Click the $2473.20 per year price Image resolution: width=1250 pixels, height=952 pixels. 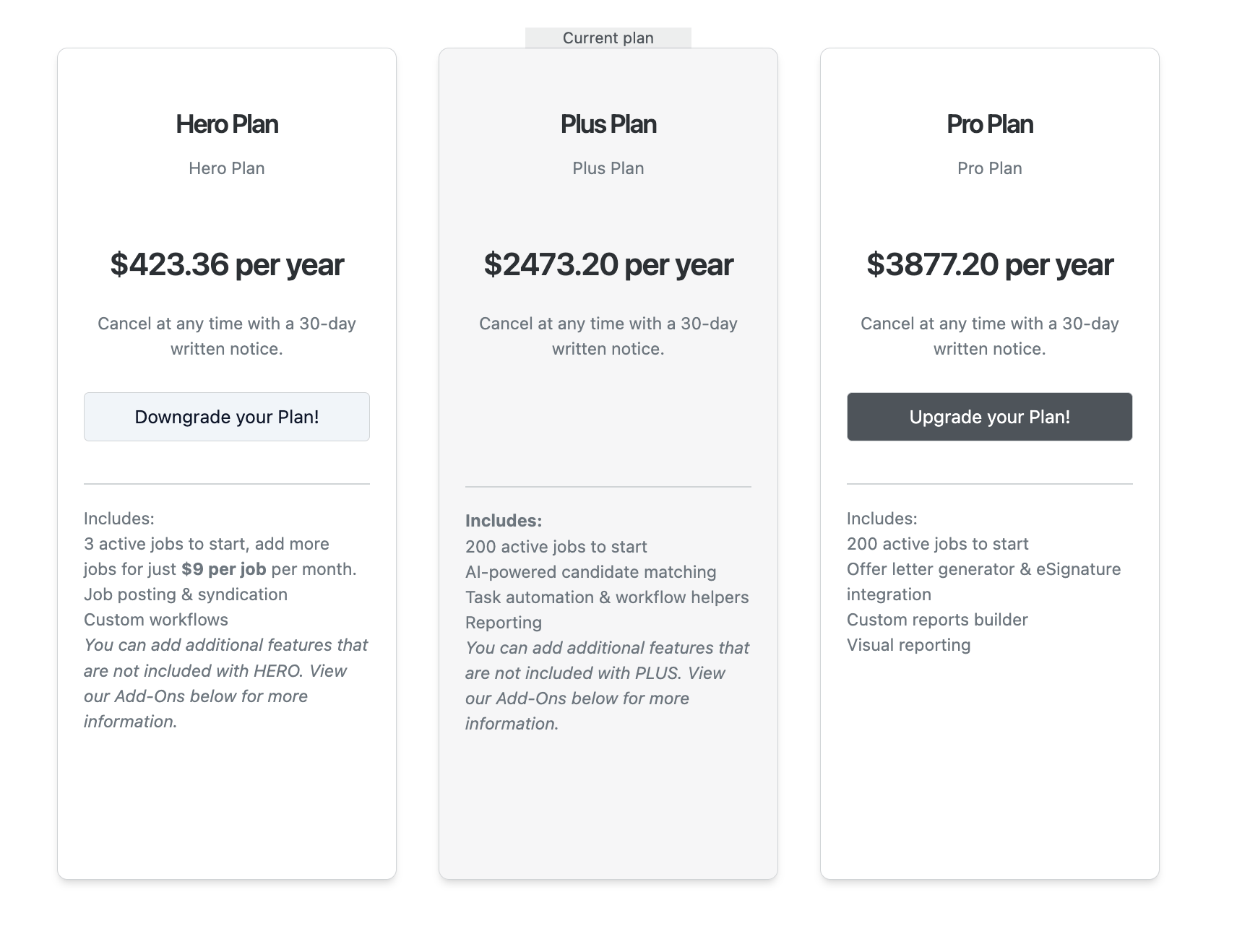[608, 264]
